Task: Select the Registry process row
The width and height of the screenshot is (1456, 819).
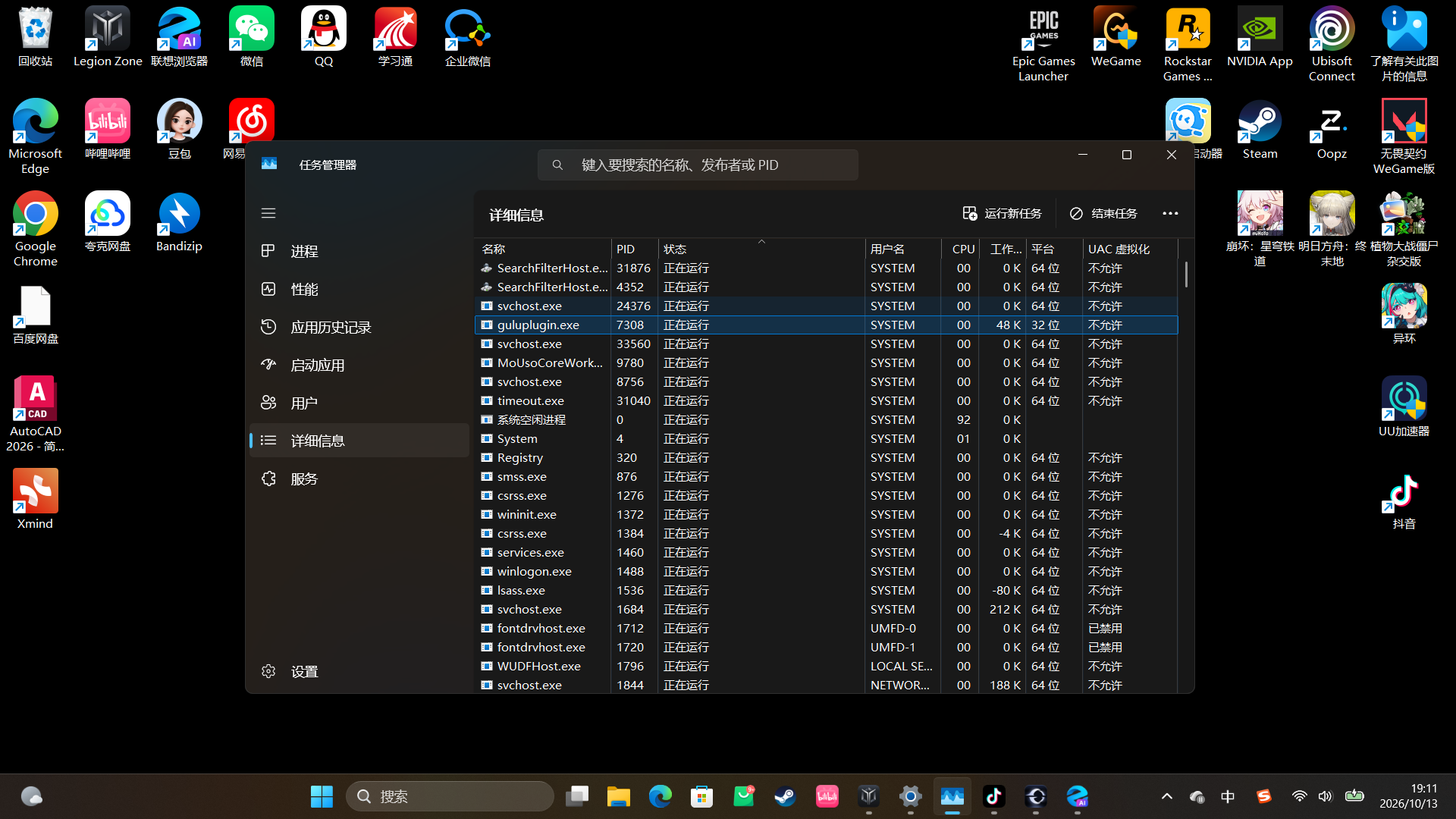Action: [826, 457]
